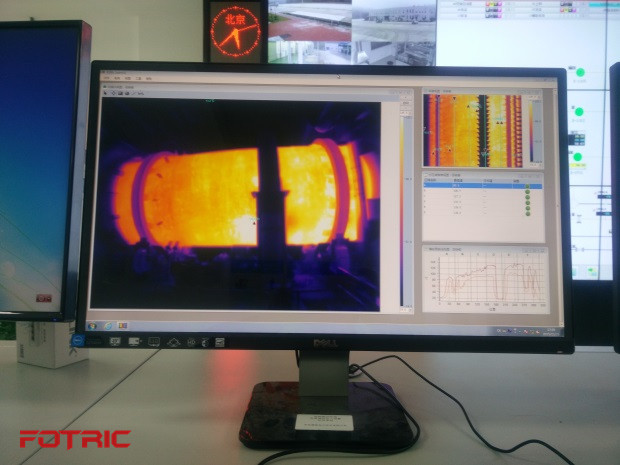
Task: Launch Internet Explorer from the taskbar
Action: tap(108, 326)
